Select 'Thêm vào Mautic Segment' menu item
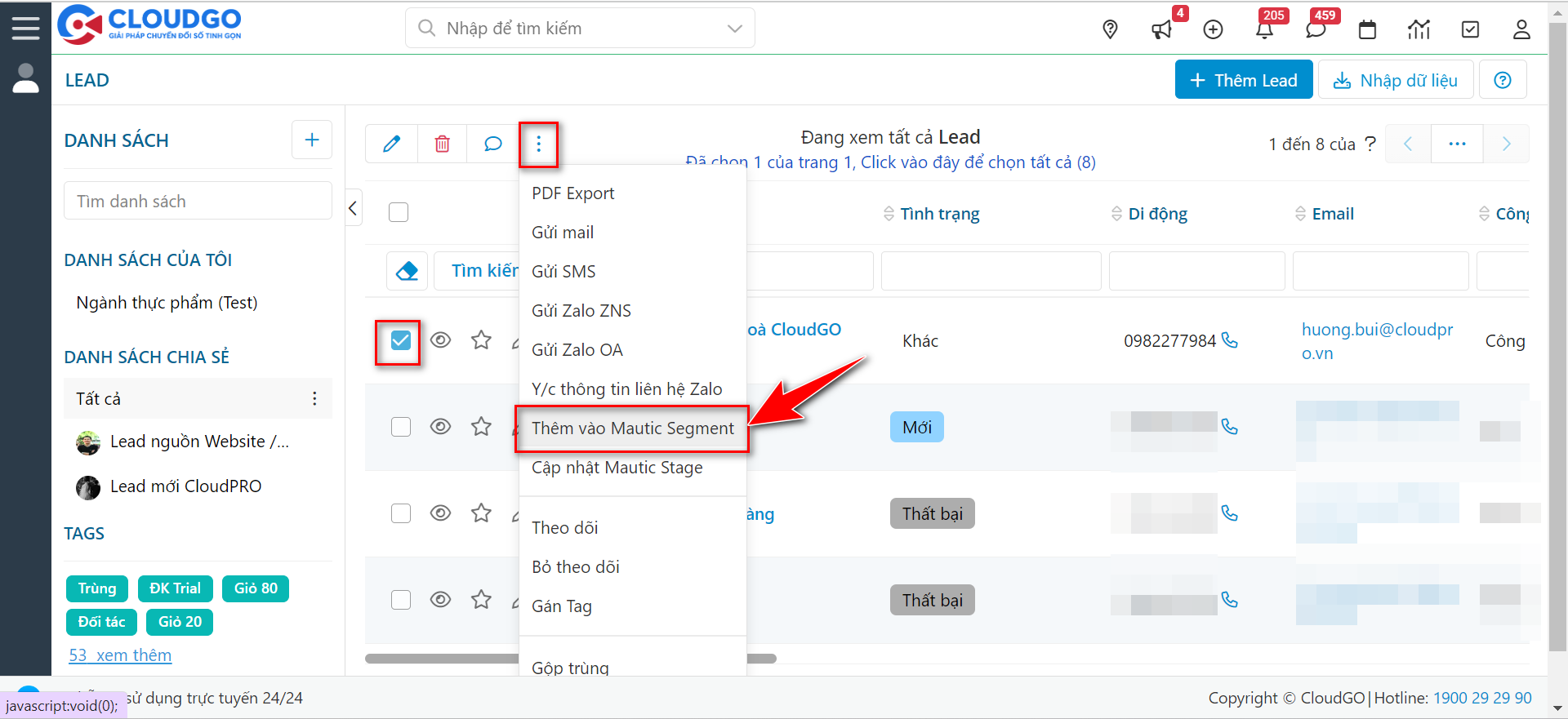This screenshot has height=719, width=1568. pos(632,428)
